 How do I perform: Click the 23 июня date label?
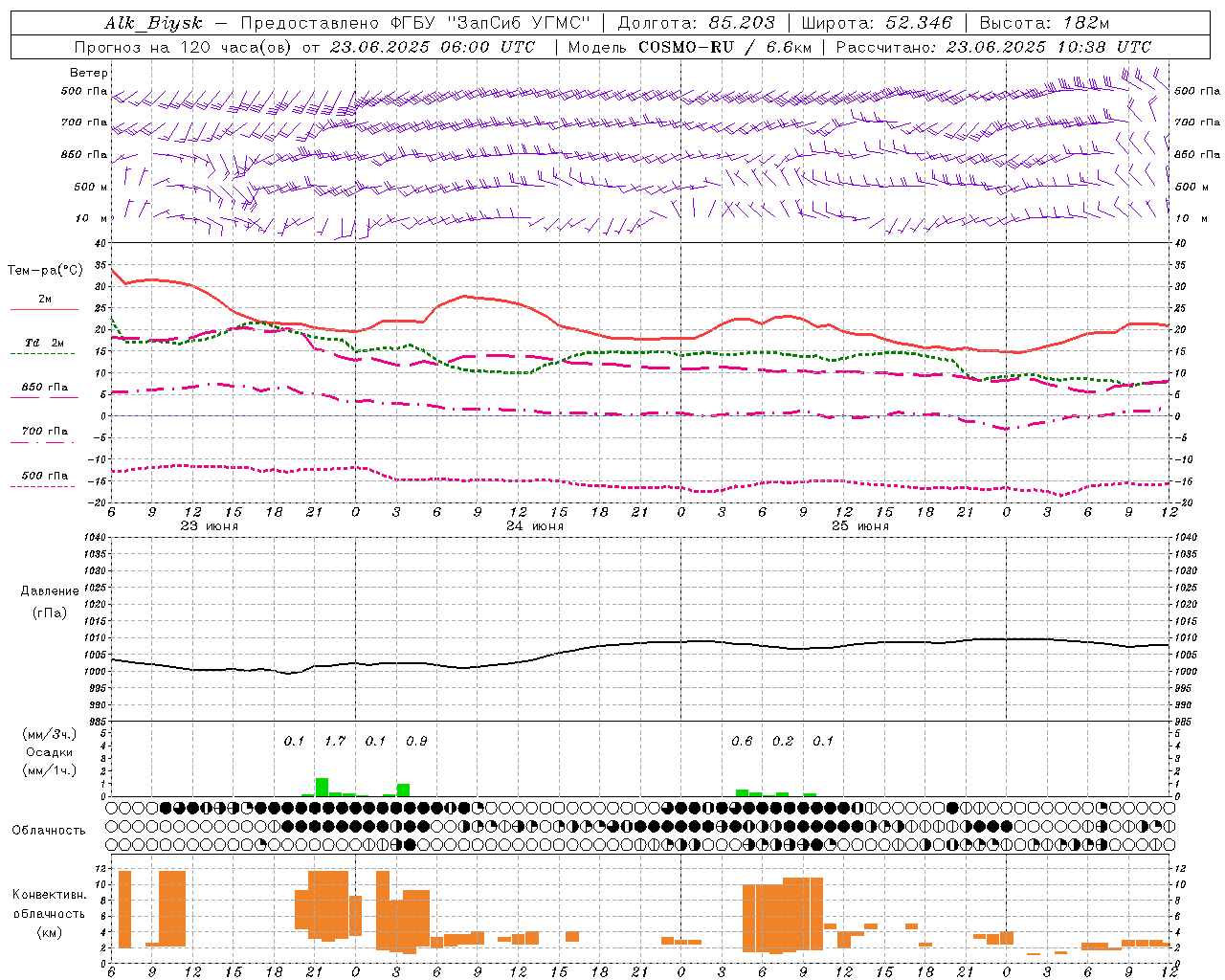[210, 526]
